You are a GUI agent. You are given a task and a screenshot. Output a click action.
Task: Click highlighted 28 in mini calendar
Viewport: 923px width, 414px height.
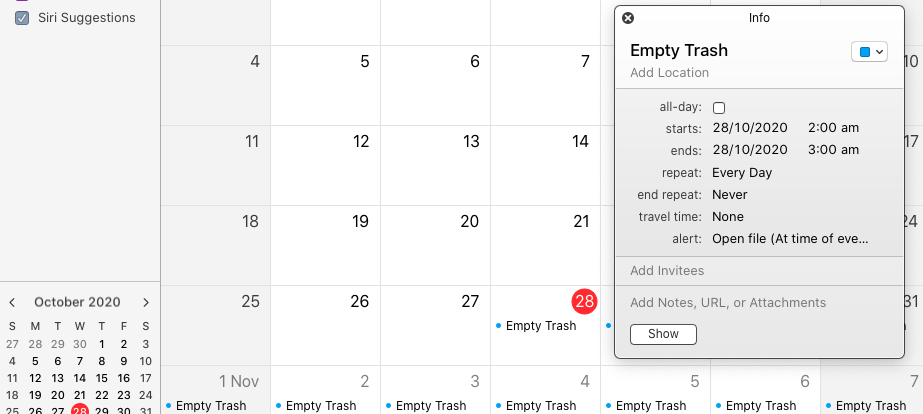(79, 410)
